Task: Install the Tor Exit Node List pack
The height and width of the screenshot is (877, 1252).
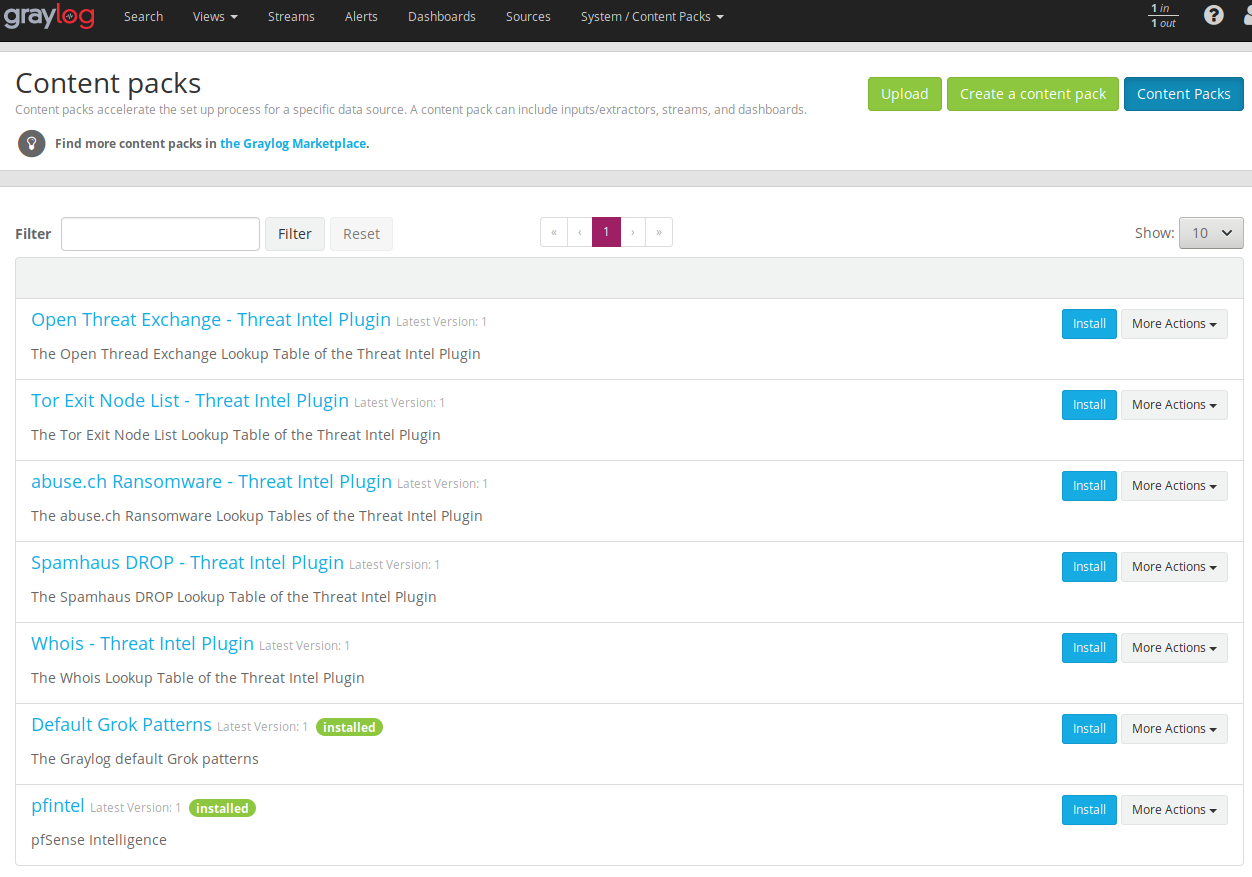Action: (1089, 405)
